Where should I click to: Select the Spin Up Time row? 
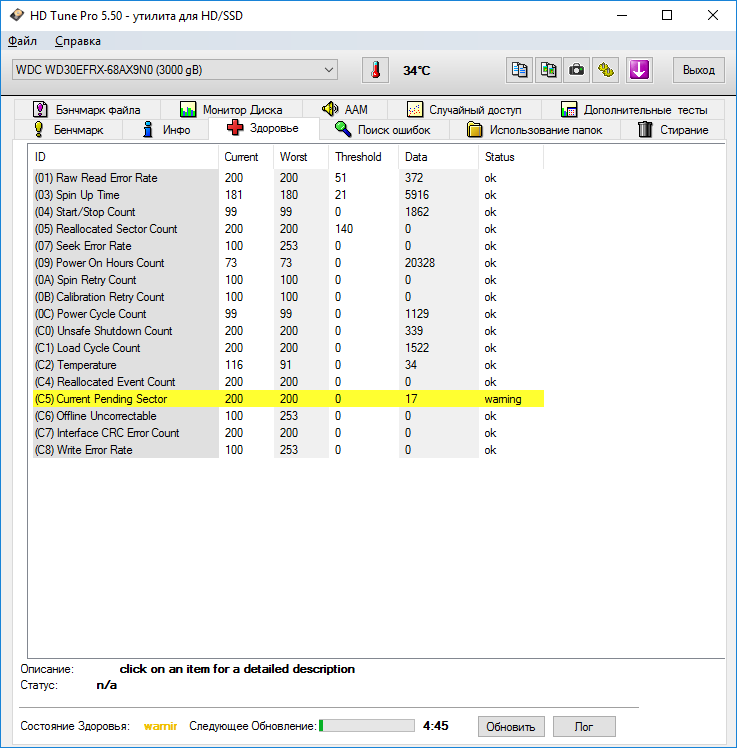click(288, 195)
